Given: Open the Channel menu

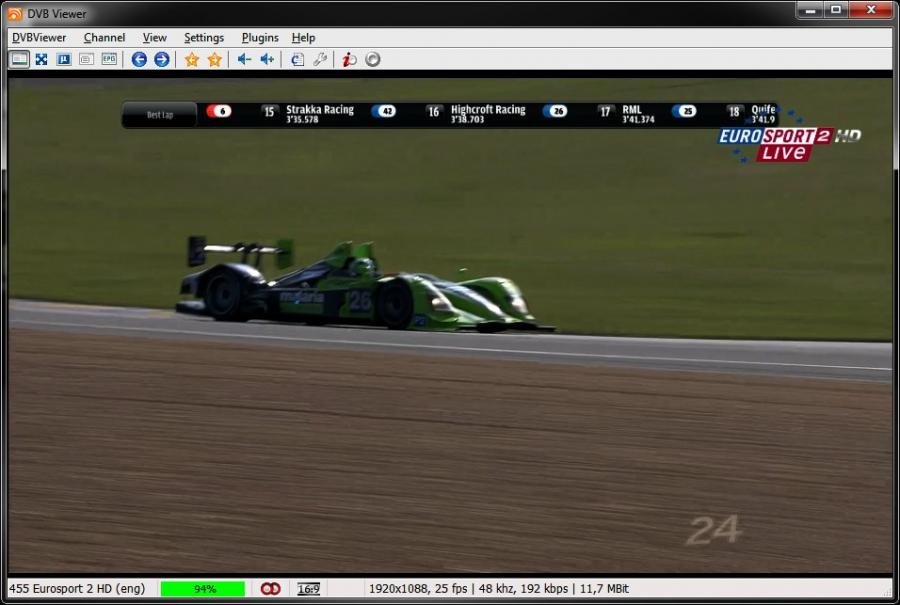Looking at the screenshot, I should tap(104, 37).
